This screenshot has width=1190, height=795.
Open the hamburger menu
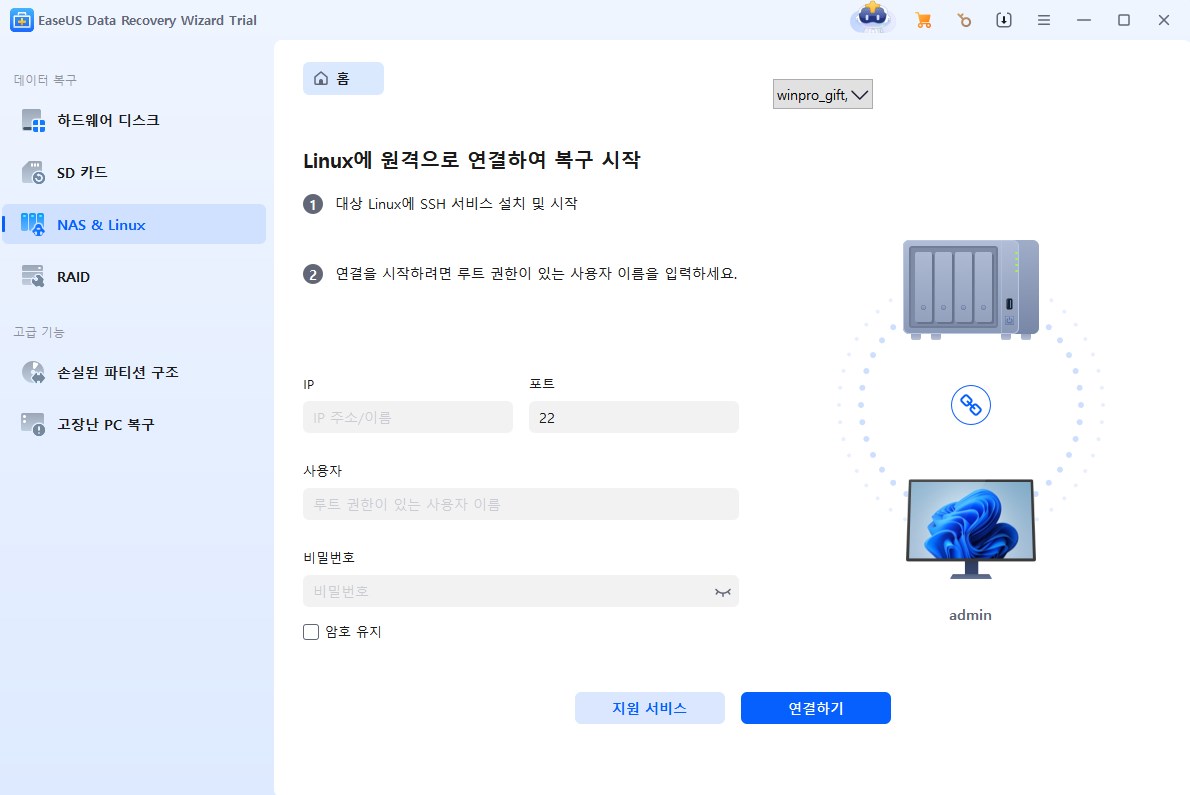coord(1043,19)
